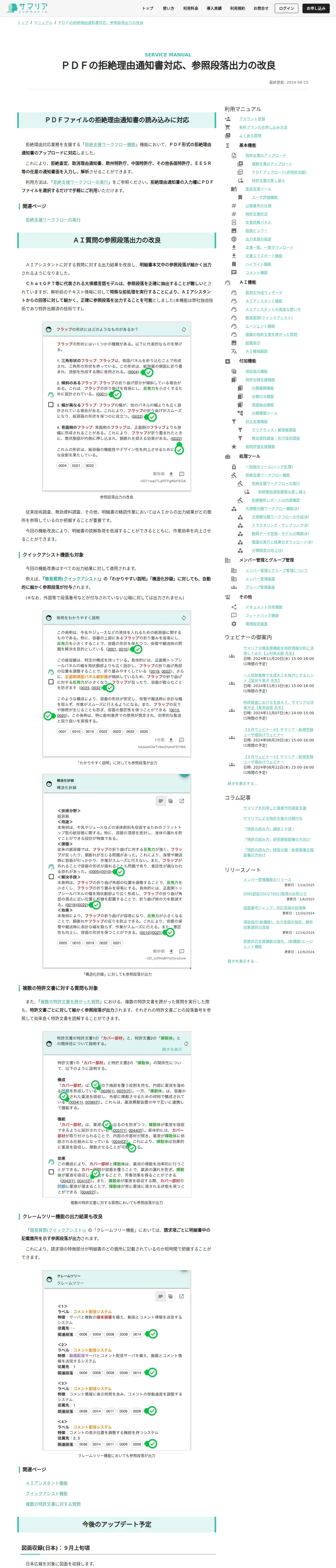
Task: Click the comment icon beside コメント機能
Action: pos(234,273)
